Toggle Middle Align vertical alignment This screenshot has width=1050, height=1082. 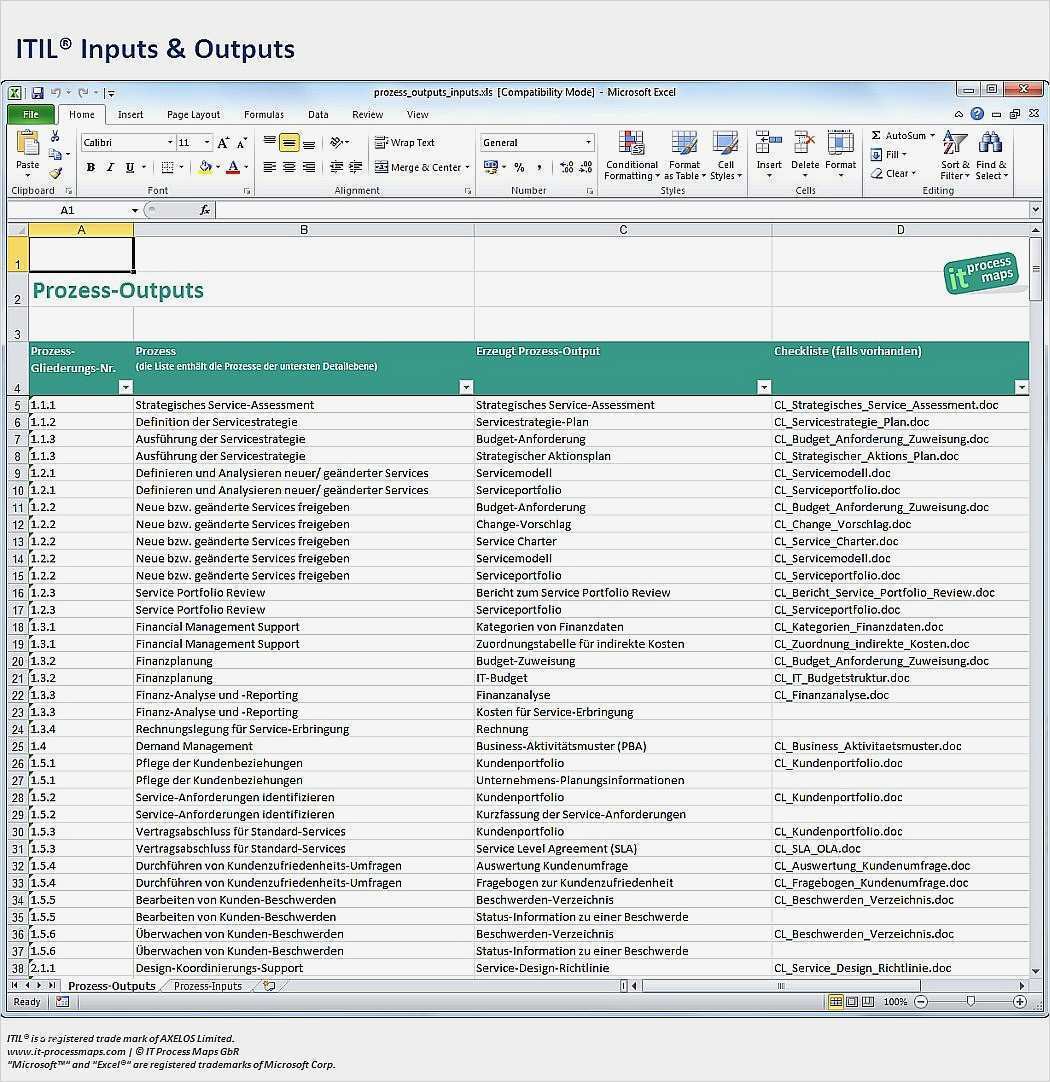tap(289, 143)
